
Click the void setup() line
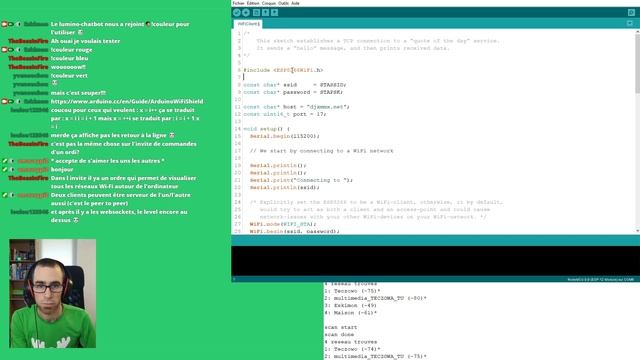pyautogui.click(x=267, y=129)
